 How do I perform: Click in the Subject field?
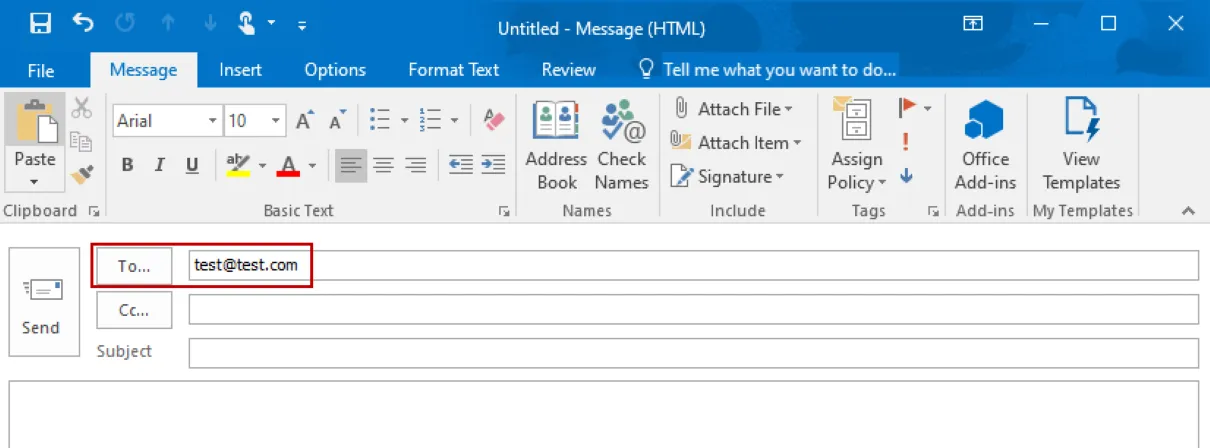click(693, 353)
